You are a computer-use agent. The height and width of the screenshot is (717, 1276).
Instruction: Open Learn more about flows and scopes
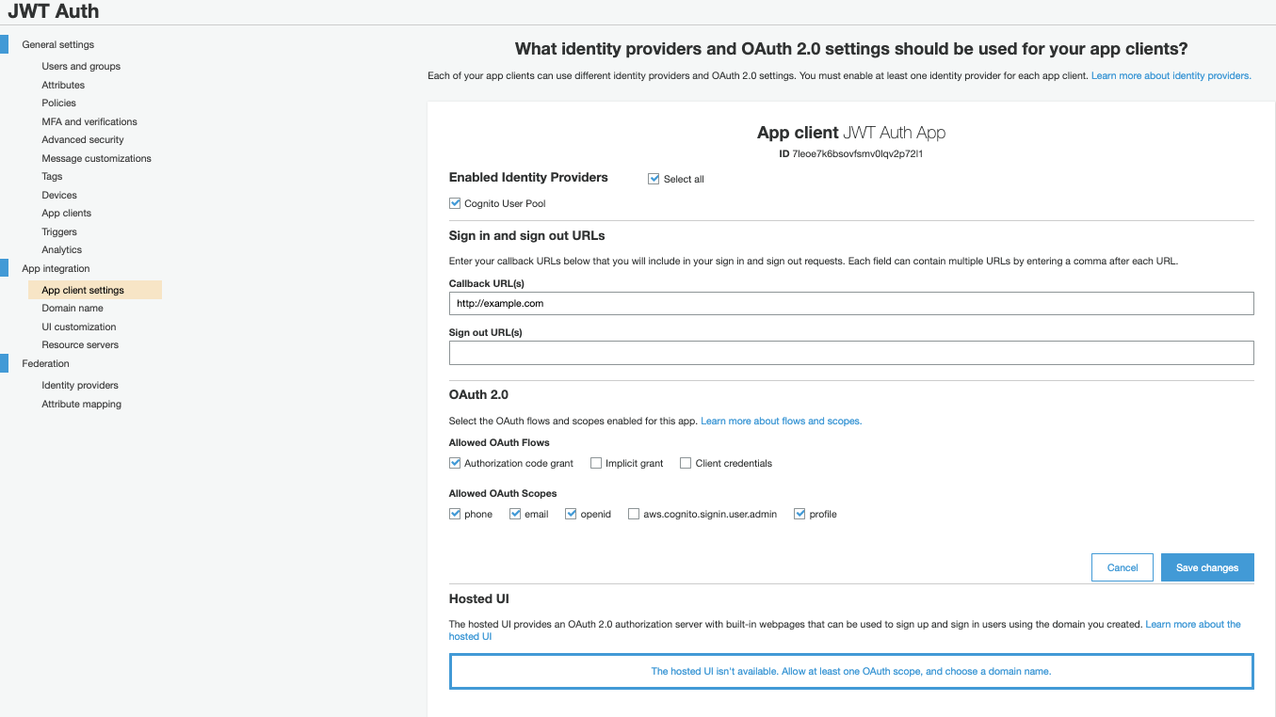(x=780, y=420)
